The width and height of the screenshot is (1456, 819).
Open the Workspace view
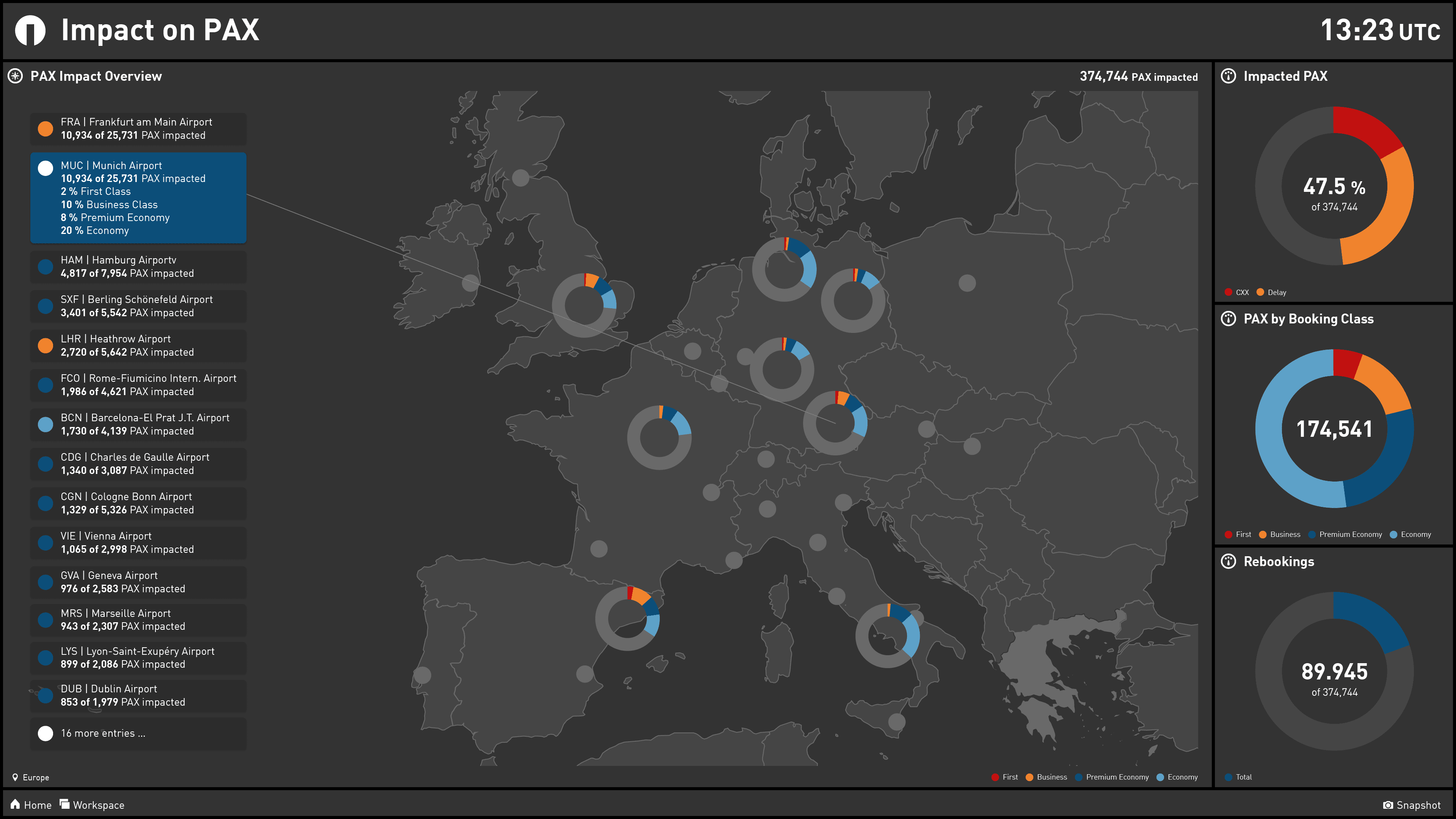(x=92, y=805)
